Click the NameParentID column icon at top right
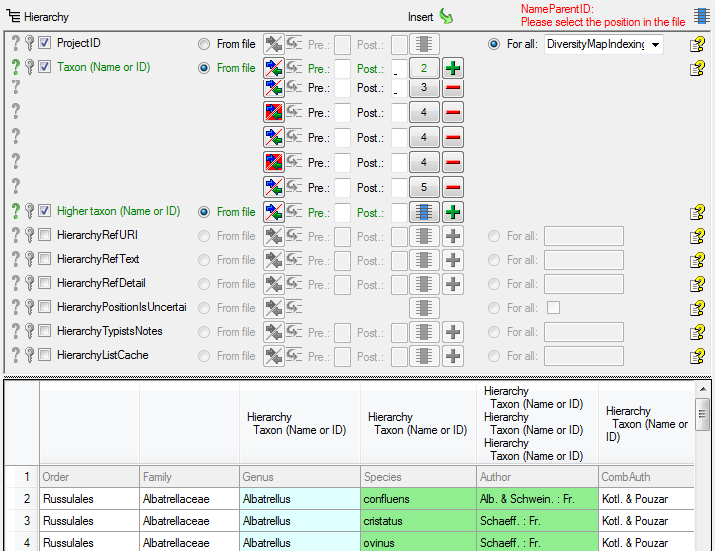 701,14
